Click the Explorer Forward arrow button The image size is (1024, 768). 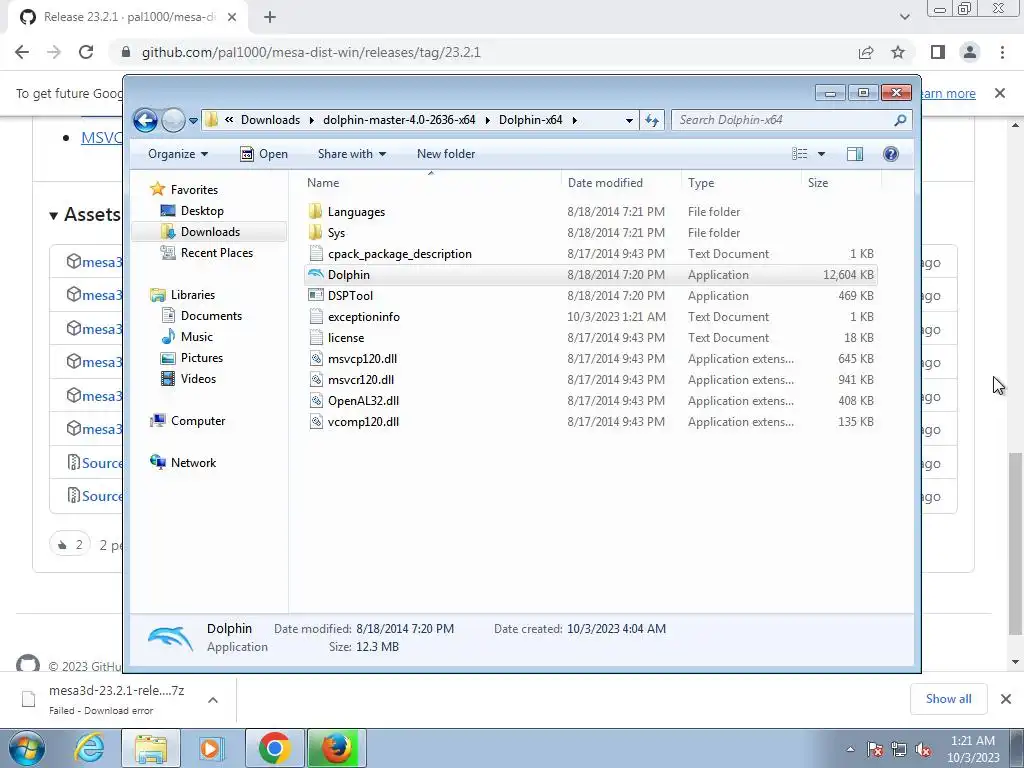pos(173,120)
